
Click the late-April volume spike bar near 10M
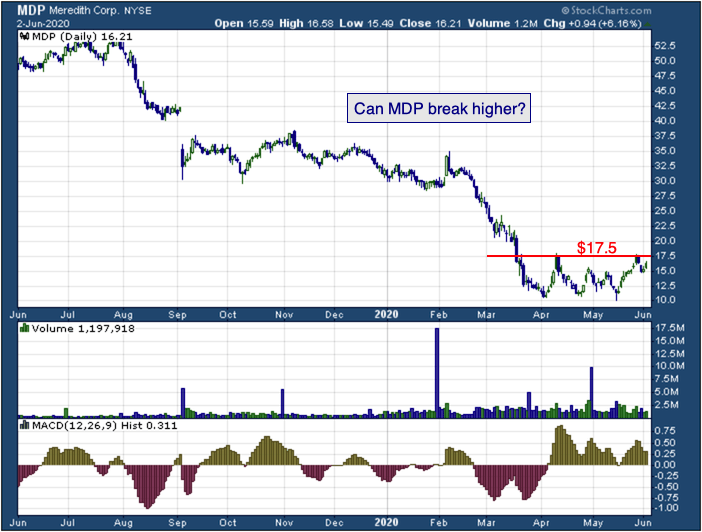591,392
